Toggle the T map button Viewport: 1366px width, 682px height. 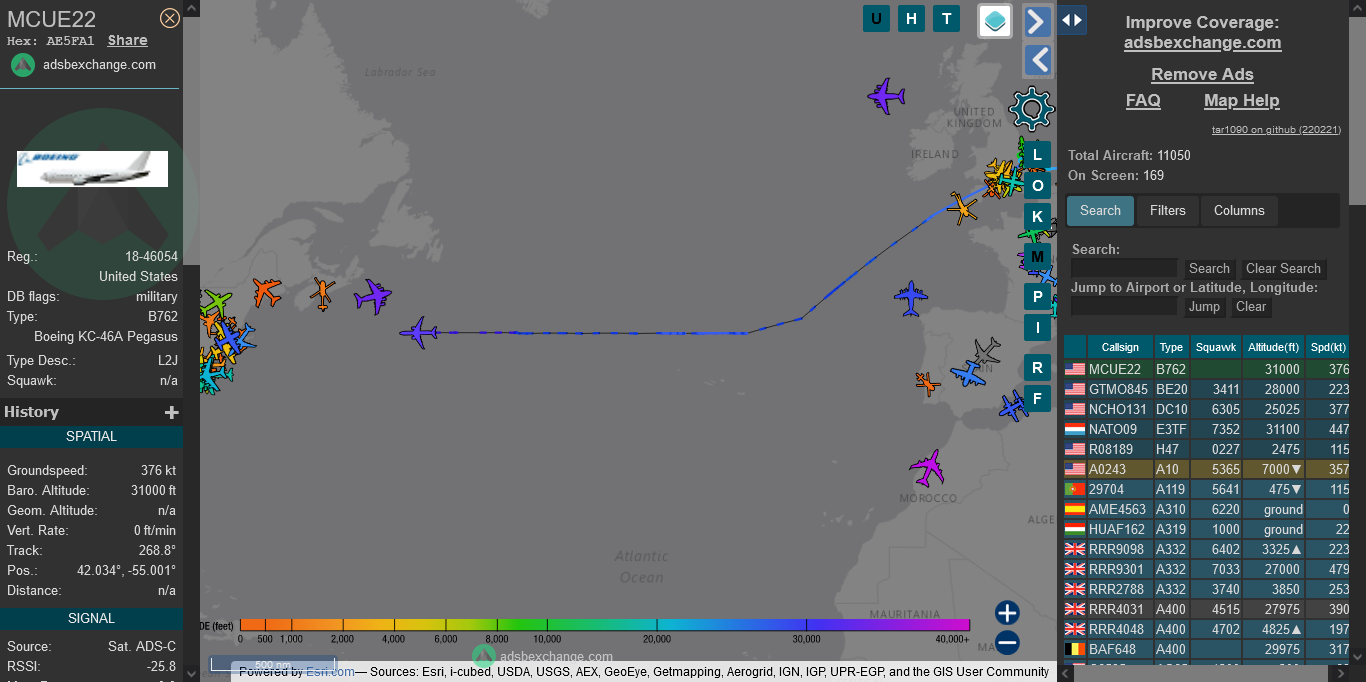pyautogui.click(x=946, y=18)
